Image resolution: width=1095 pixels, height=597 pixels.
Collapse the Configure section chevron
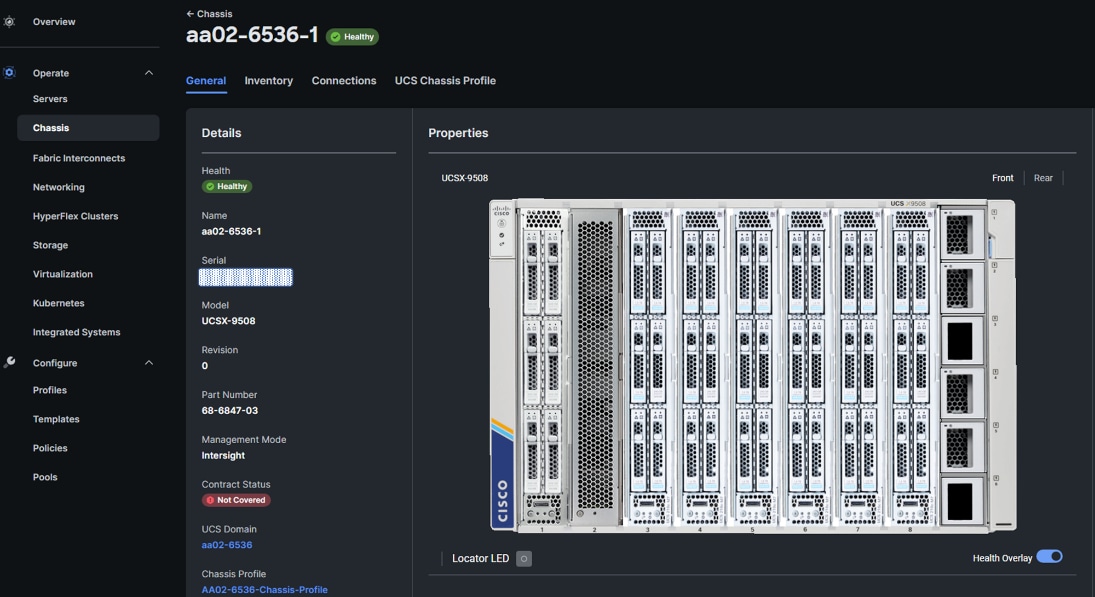pyautogui.click(x=149, y=362)
